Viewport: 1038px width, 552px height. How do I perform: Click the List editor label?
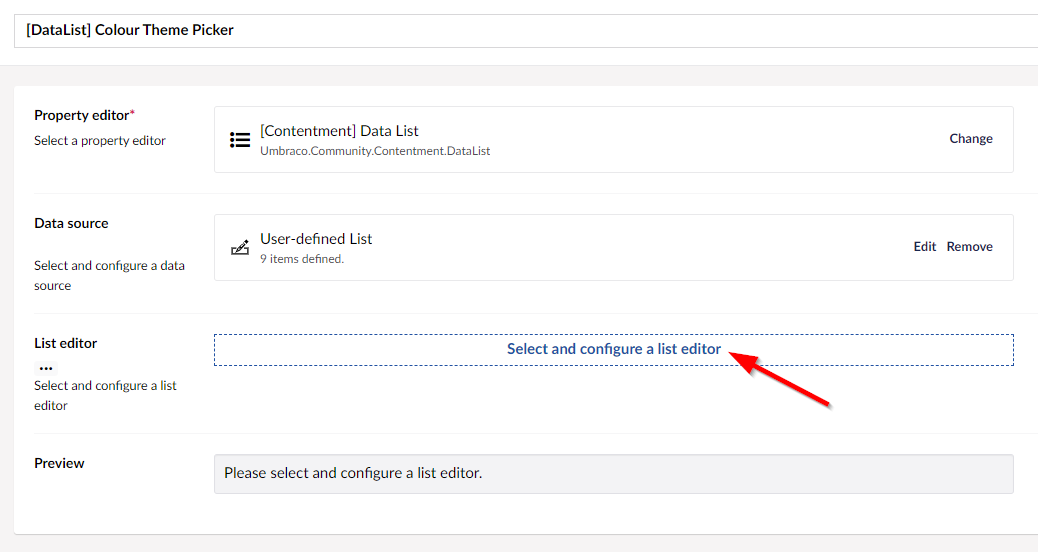(66, 343)
